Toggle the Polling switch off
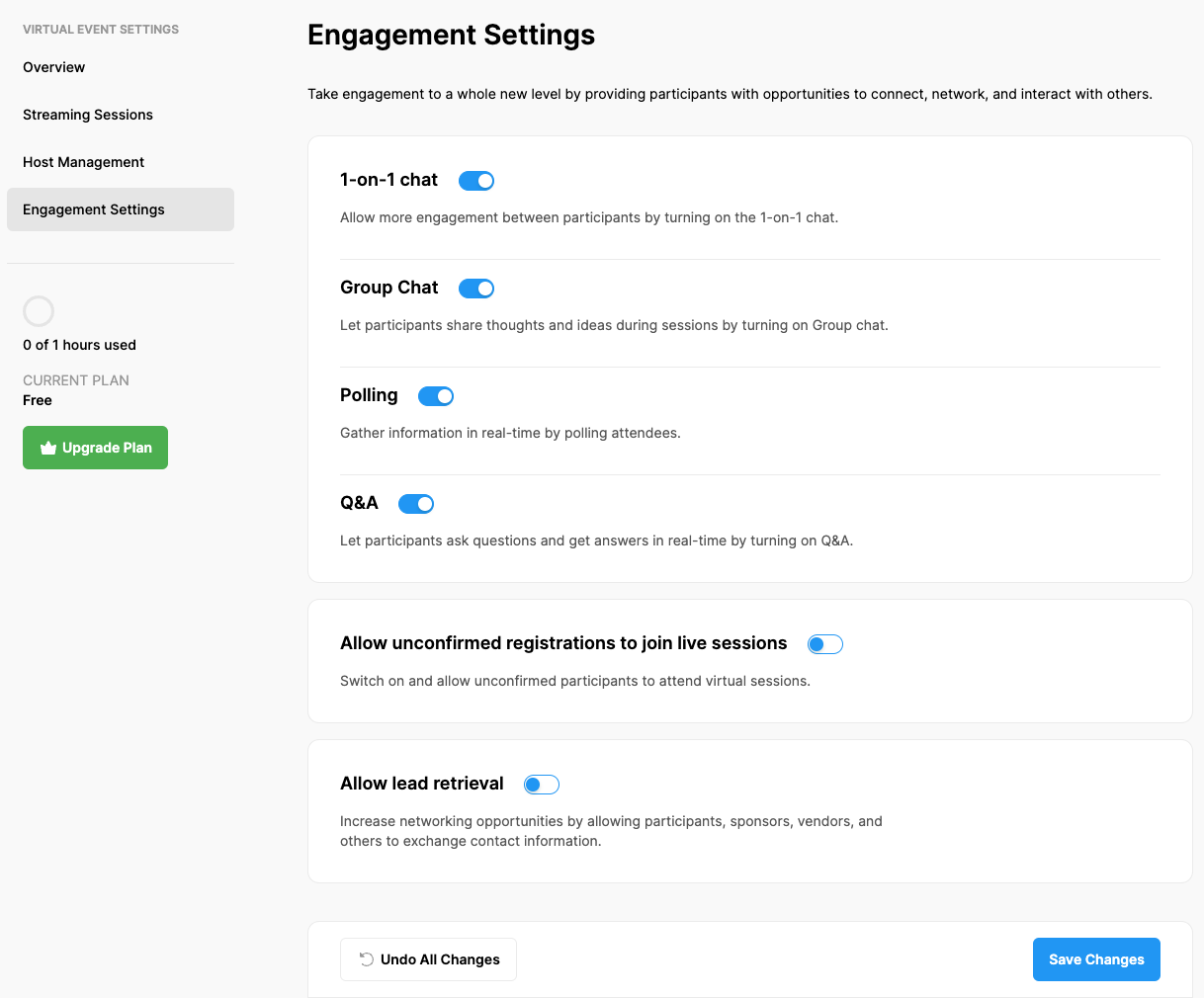This screenshot has width=1204, height=998. (436, 396)
